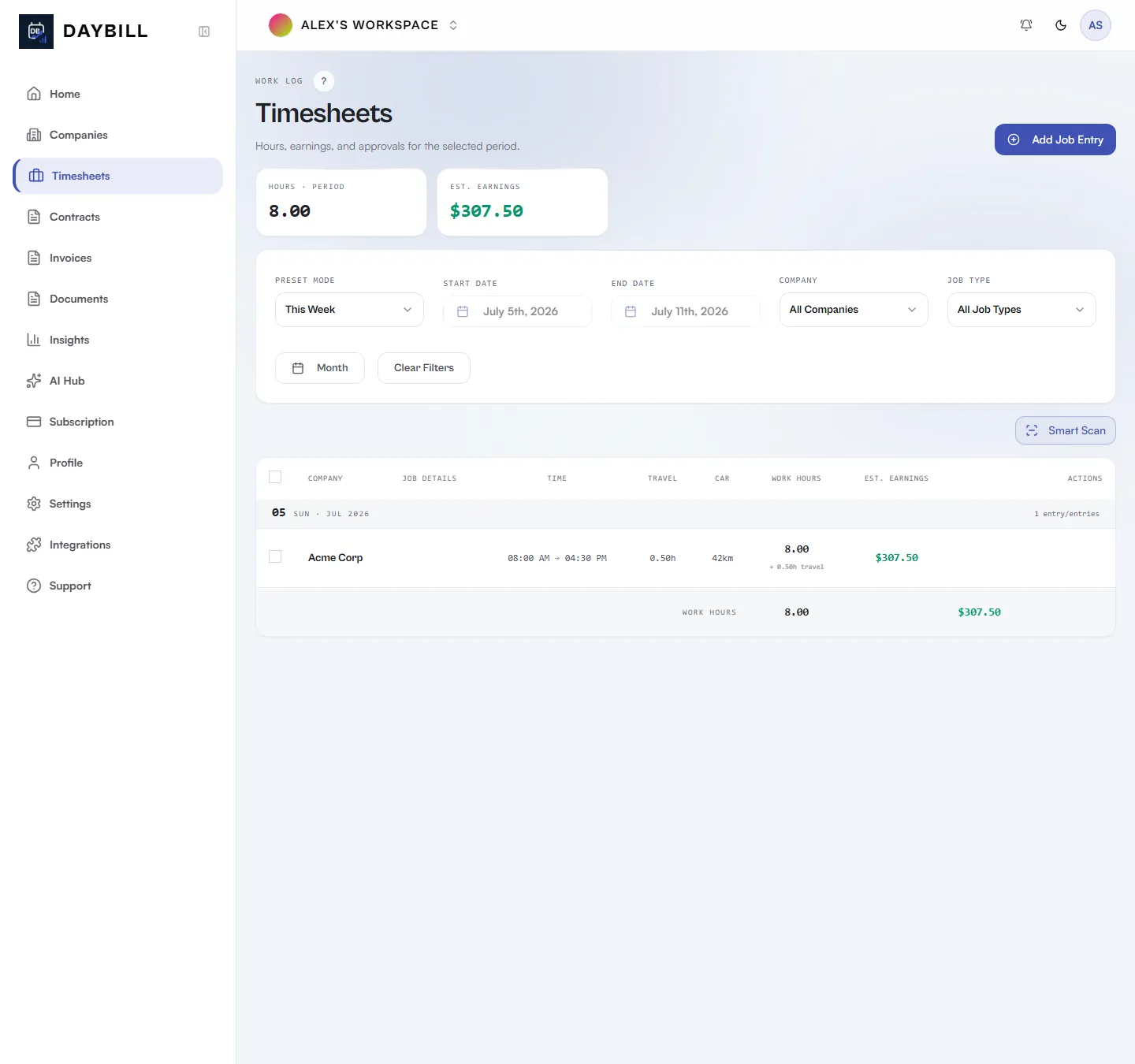Click the Profile person icon
1135x1064 pixels.
click(34, 463)
